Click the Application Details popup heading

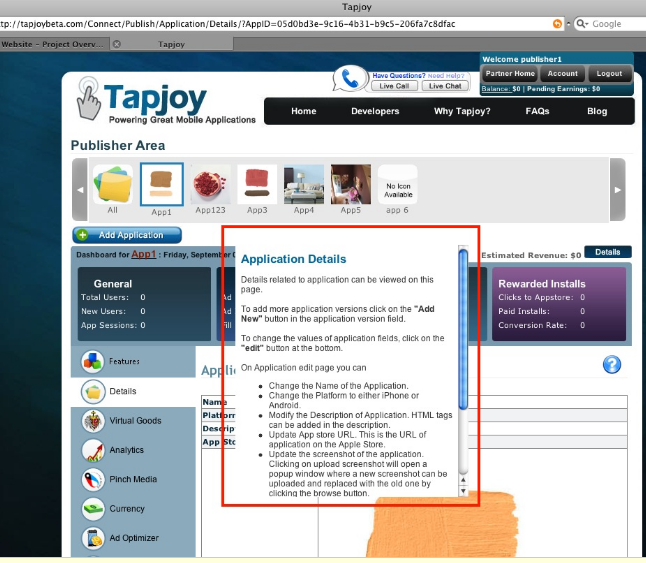(293, 259)
